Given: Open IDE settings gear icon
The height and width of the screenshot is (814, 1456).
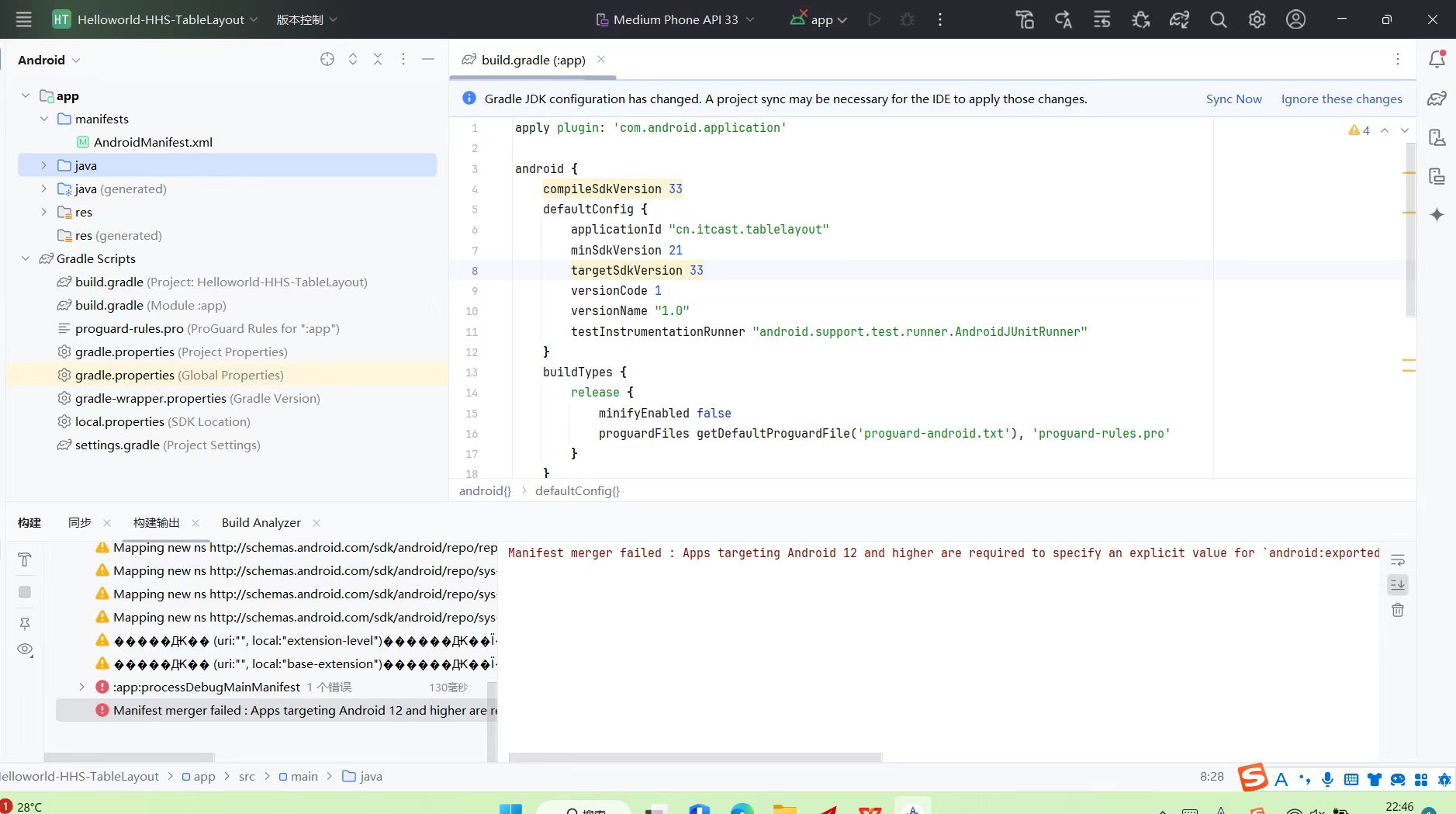Looking at the screenshot, I should 1257,19.
